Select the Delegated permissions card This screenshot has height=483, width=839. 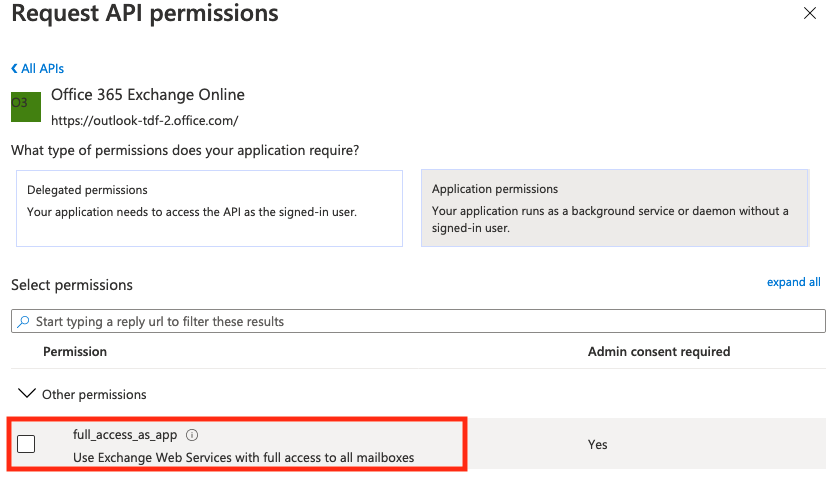[209, 208]
